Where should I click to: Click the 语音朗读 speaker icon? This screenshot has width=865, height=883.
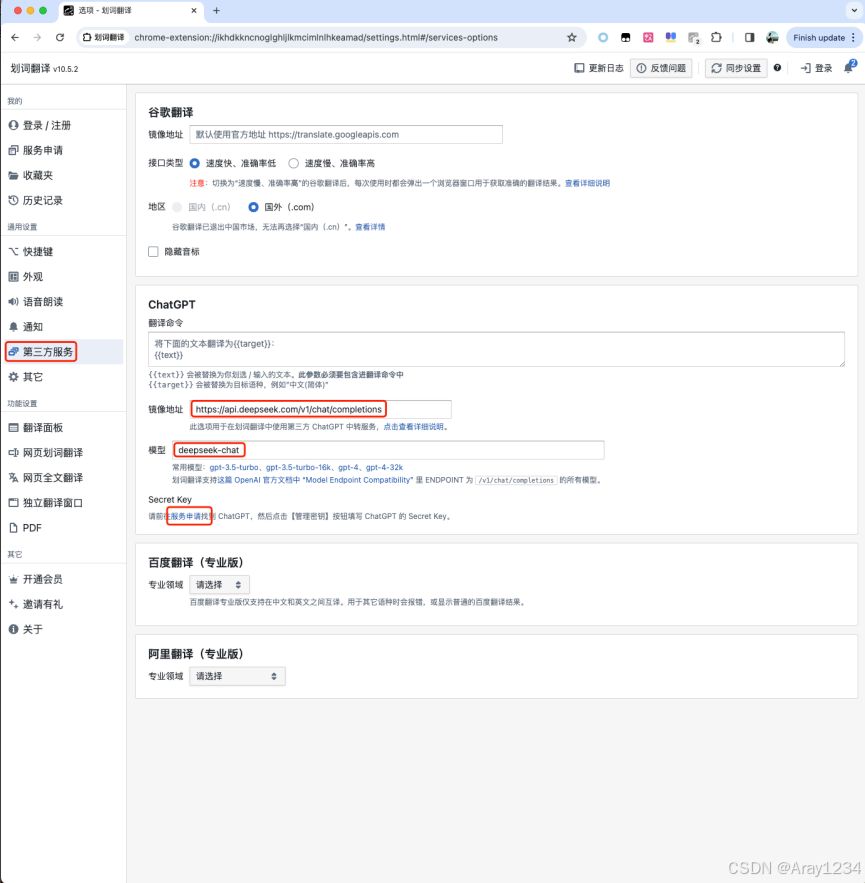point(14,302)
